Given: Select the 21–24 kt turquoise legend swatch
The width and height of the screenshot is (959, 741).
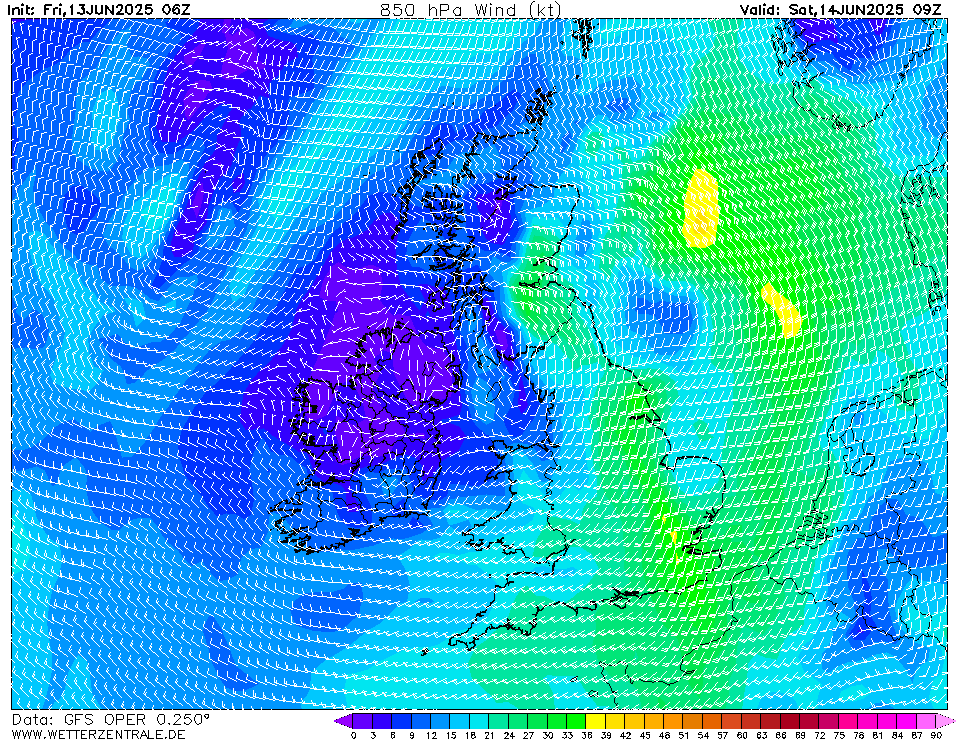Looking at the screenshot, I should coord(499,721).
